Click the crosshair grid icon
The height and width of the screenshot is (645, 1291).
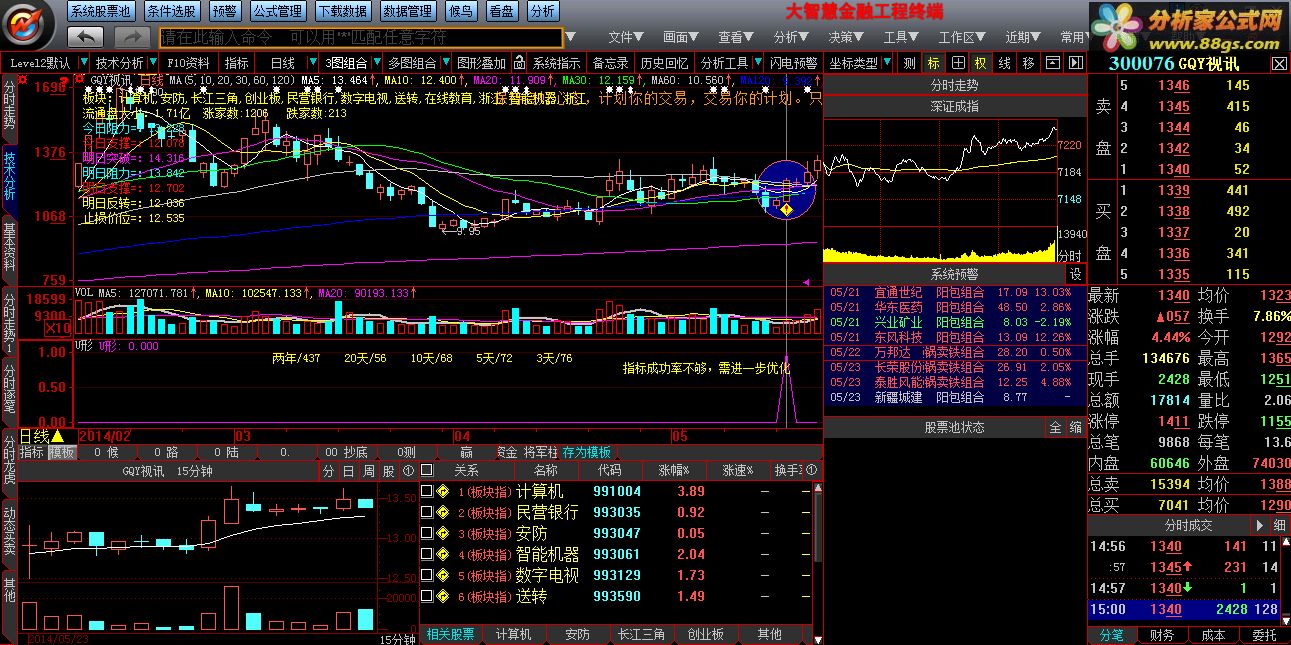(x=957, y=62)
